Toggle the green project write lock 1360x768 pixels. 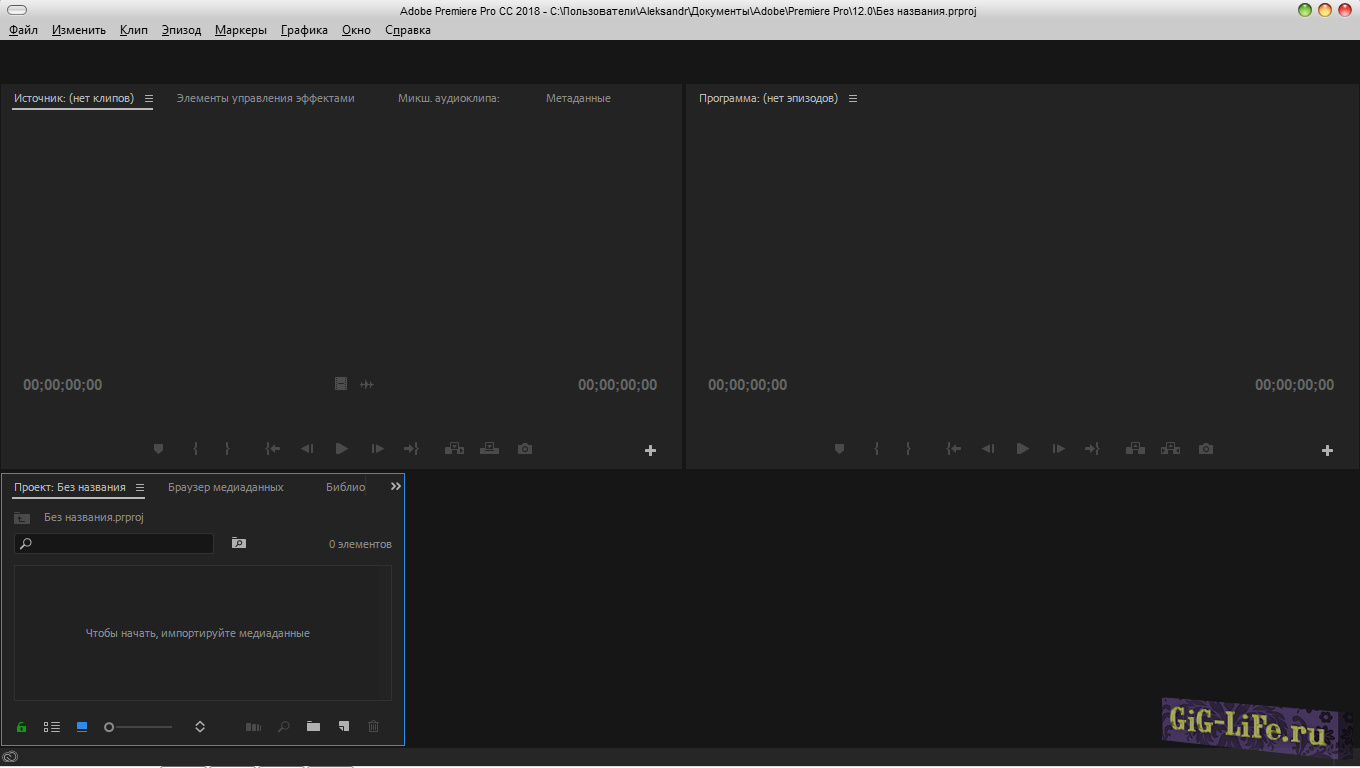pyautogui.click(x=21, y=727)
